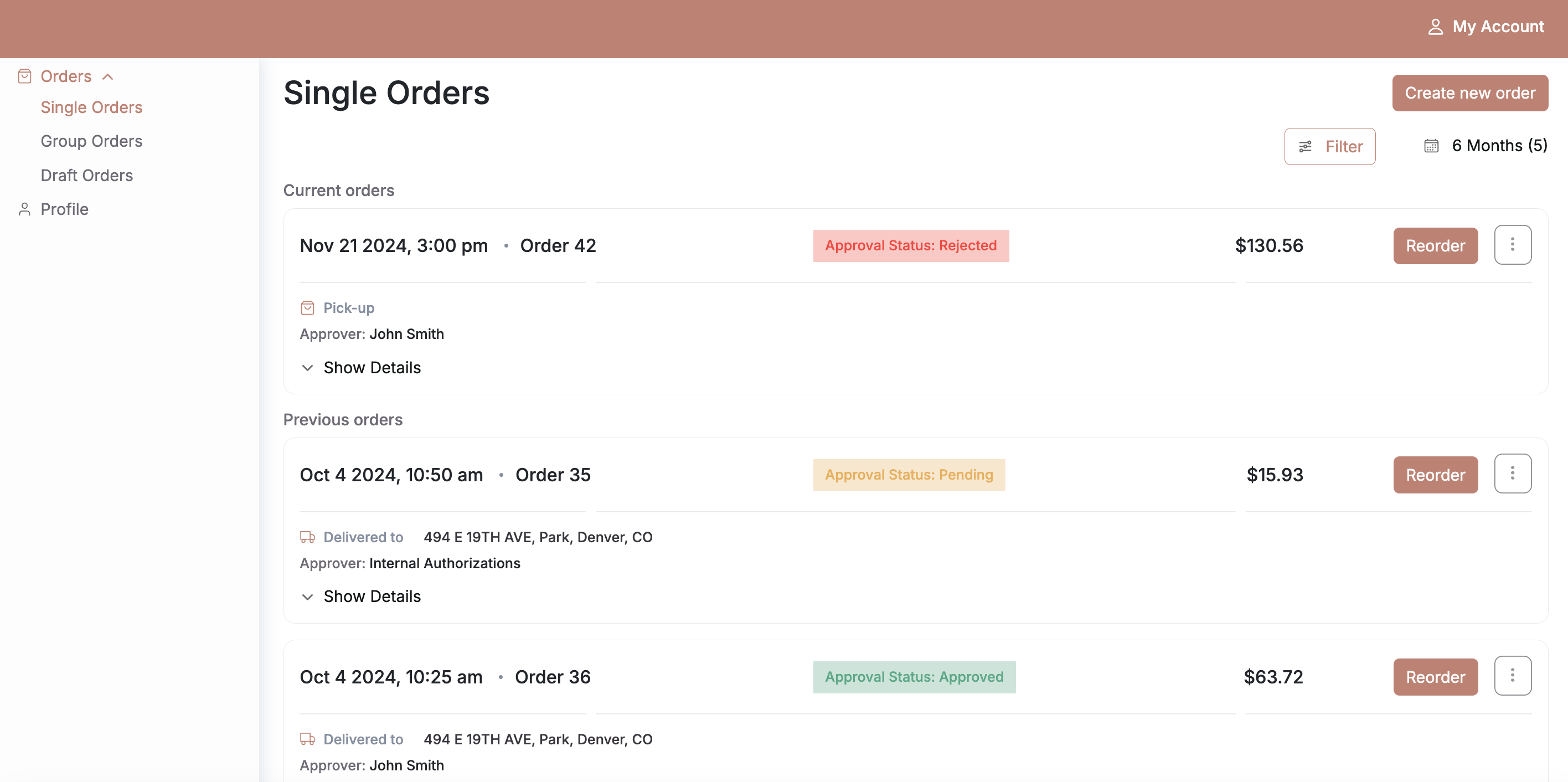Open three-dot menu for Order 42
1568x782 pixels.
(x=1513, y=245)
